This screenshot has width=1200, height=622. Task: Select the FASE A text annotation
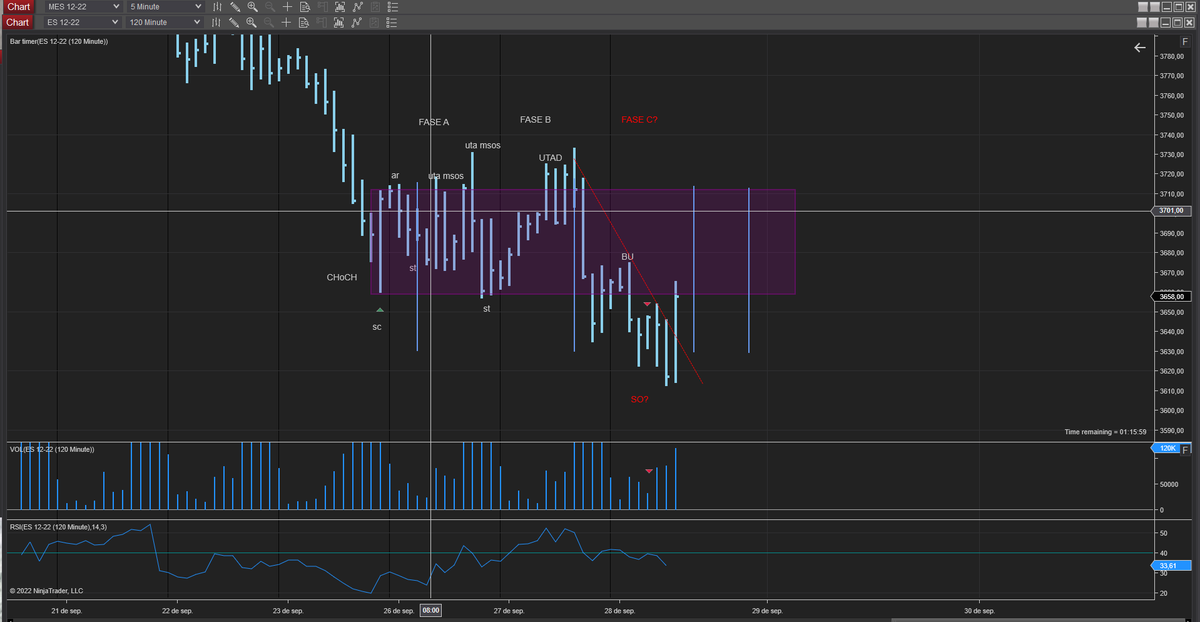point(434,122)
